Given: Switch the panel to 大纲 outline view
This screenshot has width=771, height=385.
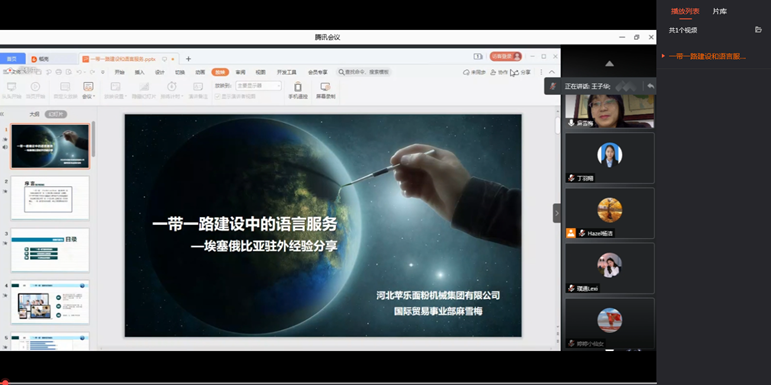Looking at the screenshot, I should (x=34, y=114).
